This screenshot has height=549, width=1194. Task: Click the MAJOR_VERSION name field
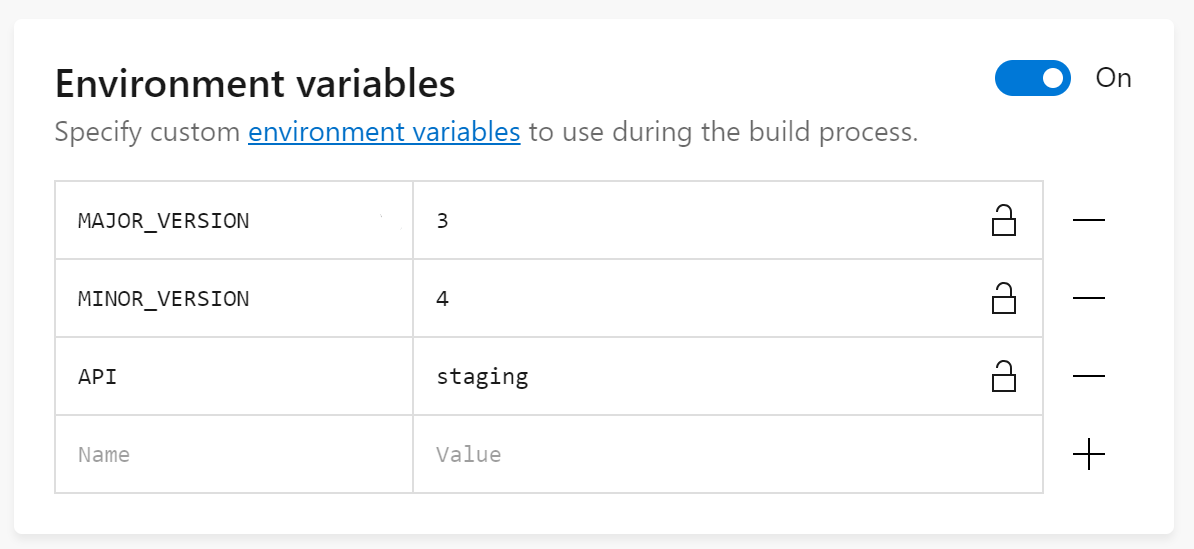click(x=234, y=221)
